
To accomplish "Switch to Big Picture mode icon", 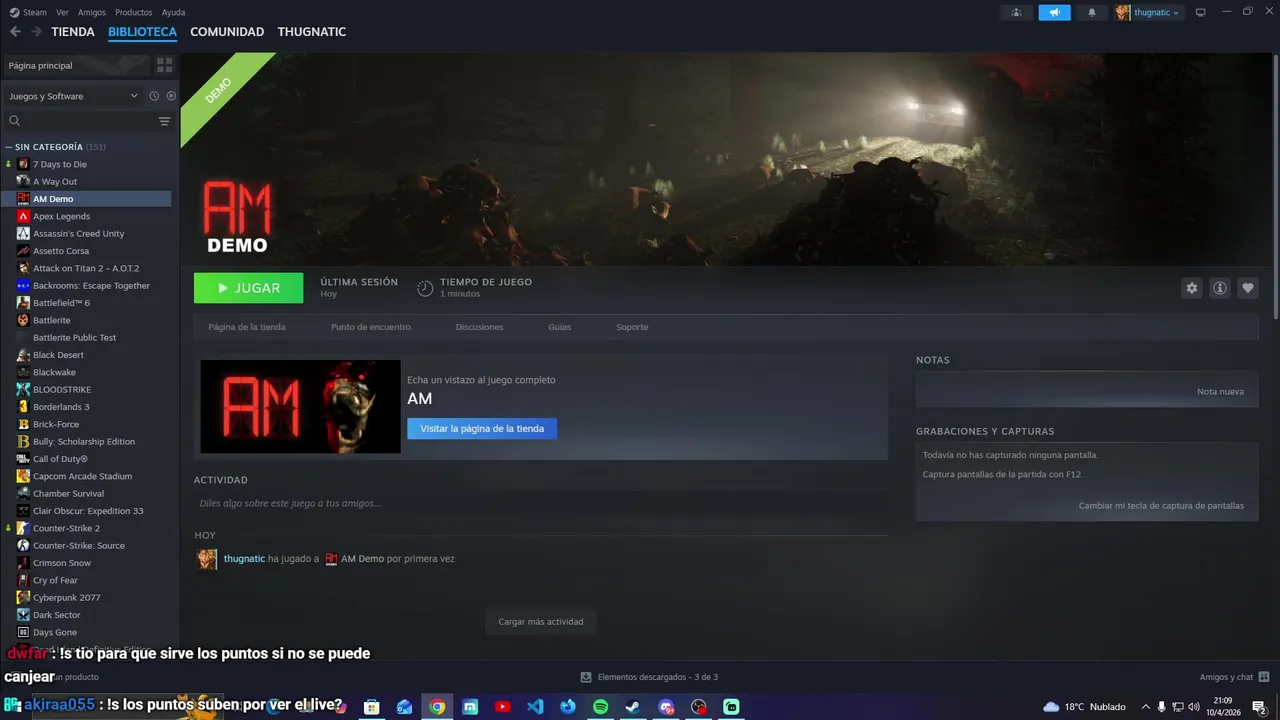I will pyautogui.click(x=1201, y=12).
